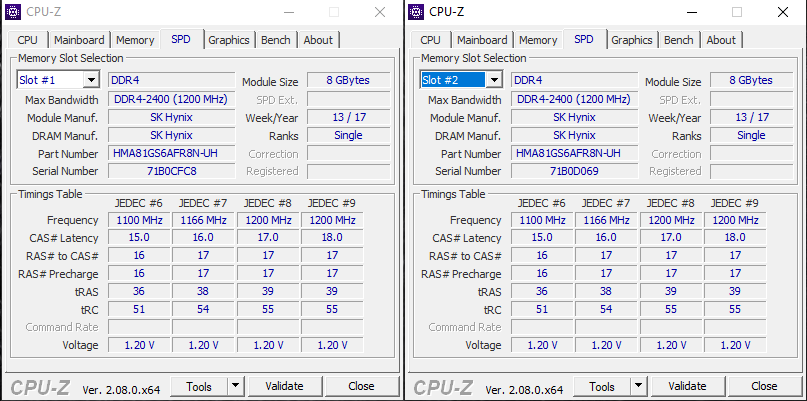Click Validate button in right CPU-Z window
The width and height of the screenshot is (807, 401).
[x=688, y=386]
